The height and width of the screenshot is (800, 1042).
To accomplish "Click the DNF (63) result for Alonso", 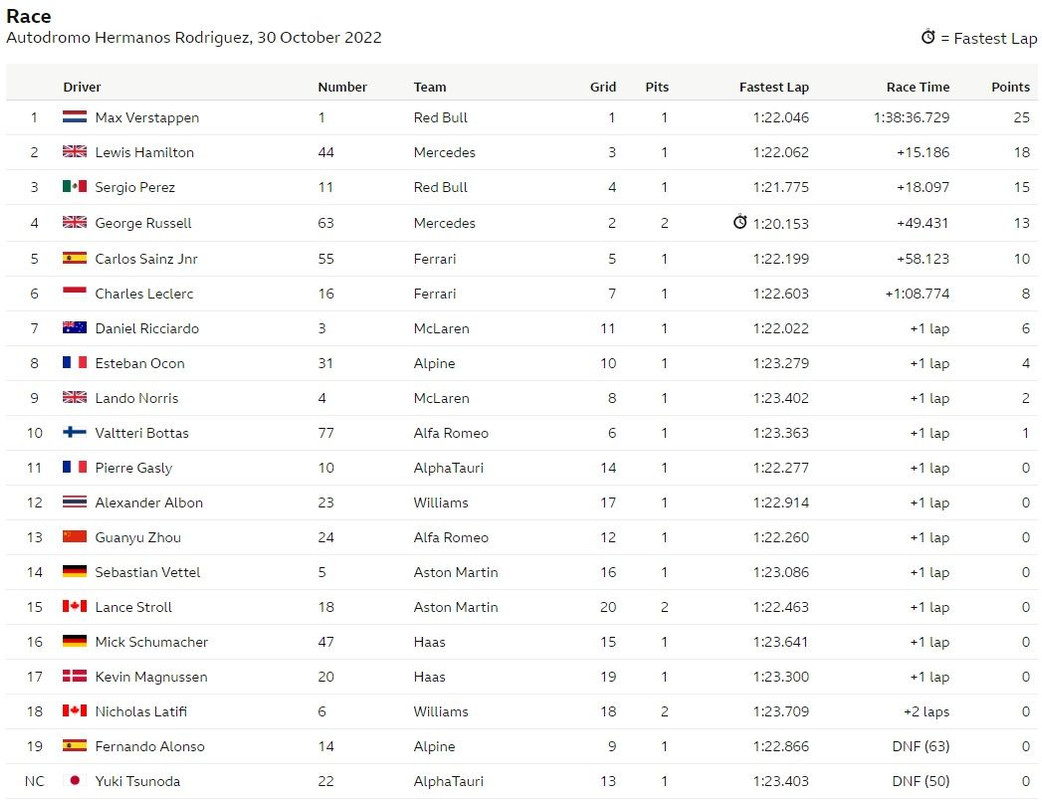I will coord(920,746).
